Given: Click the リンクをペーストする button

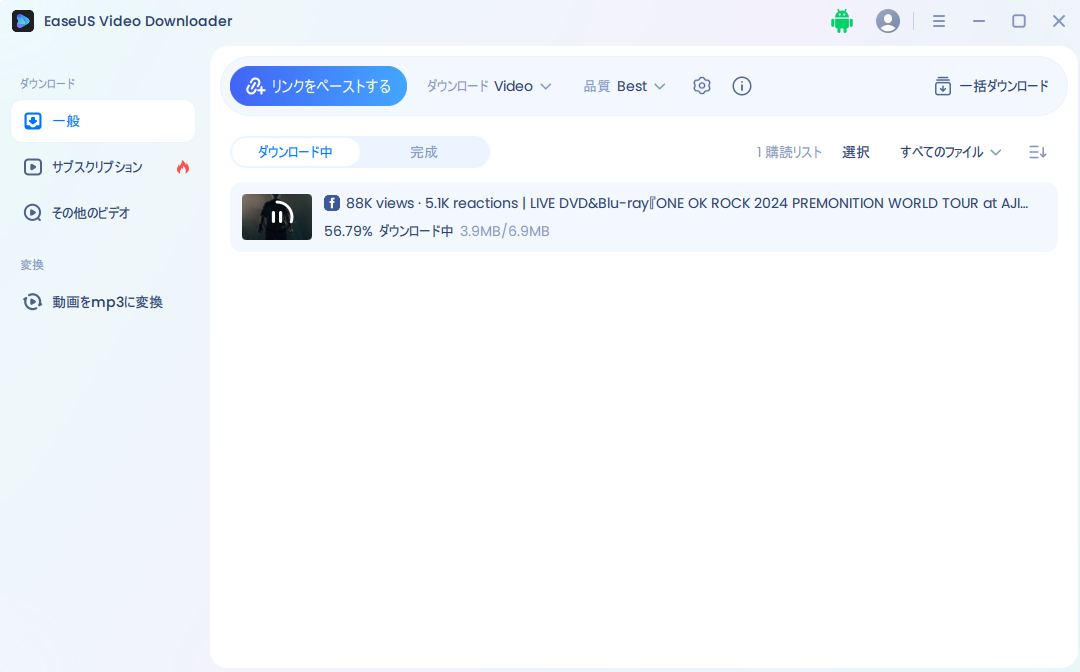Looking at the screenshot, I should (318, 86).
